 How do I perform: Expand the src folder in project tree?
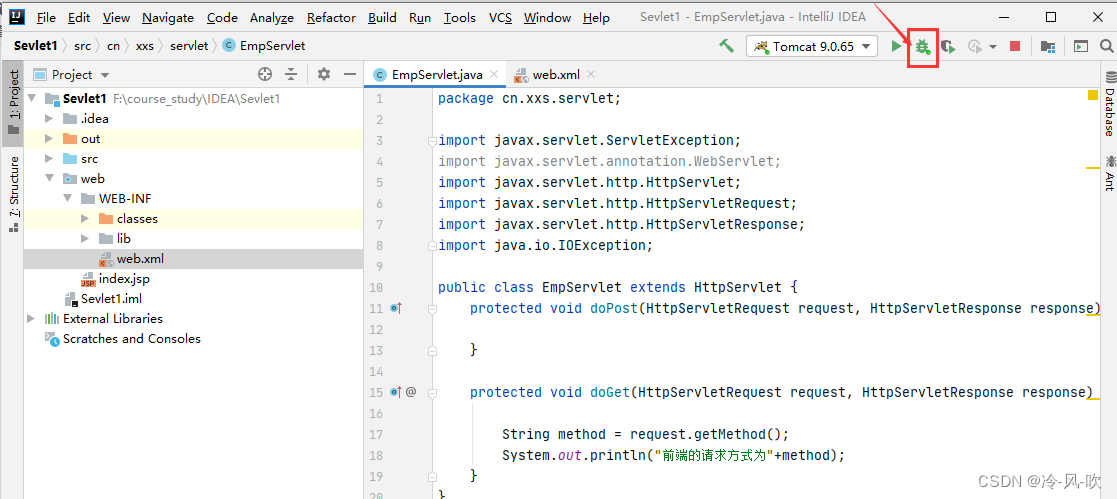point(49,159)
